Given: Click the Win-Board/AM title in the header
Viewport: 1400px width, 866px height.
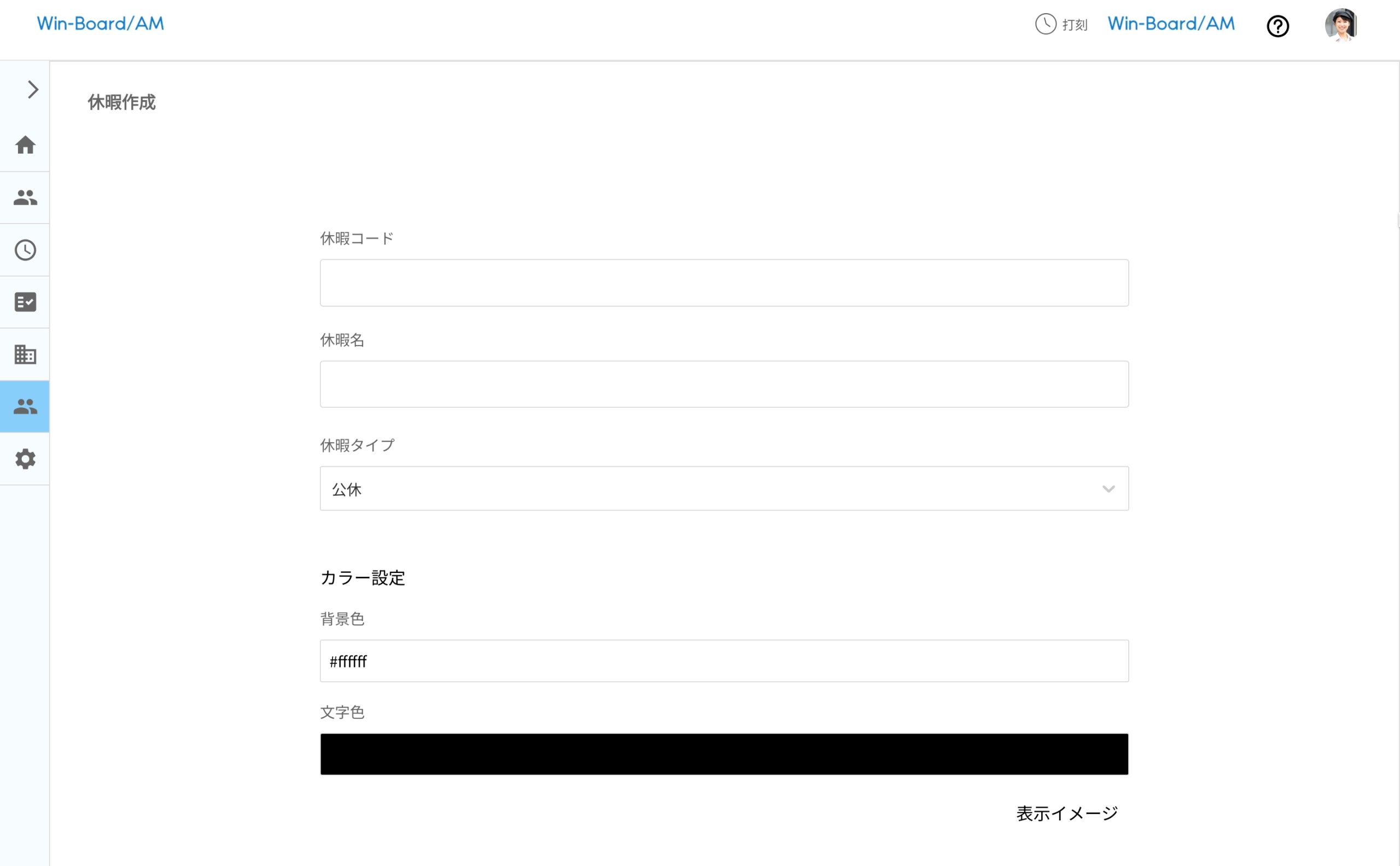Looking at the screenshot, I should point(1170,24).
